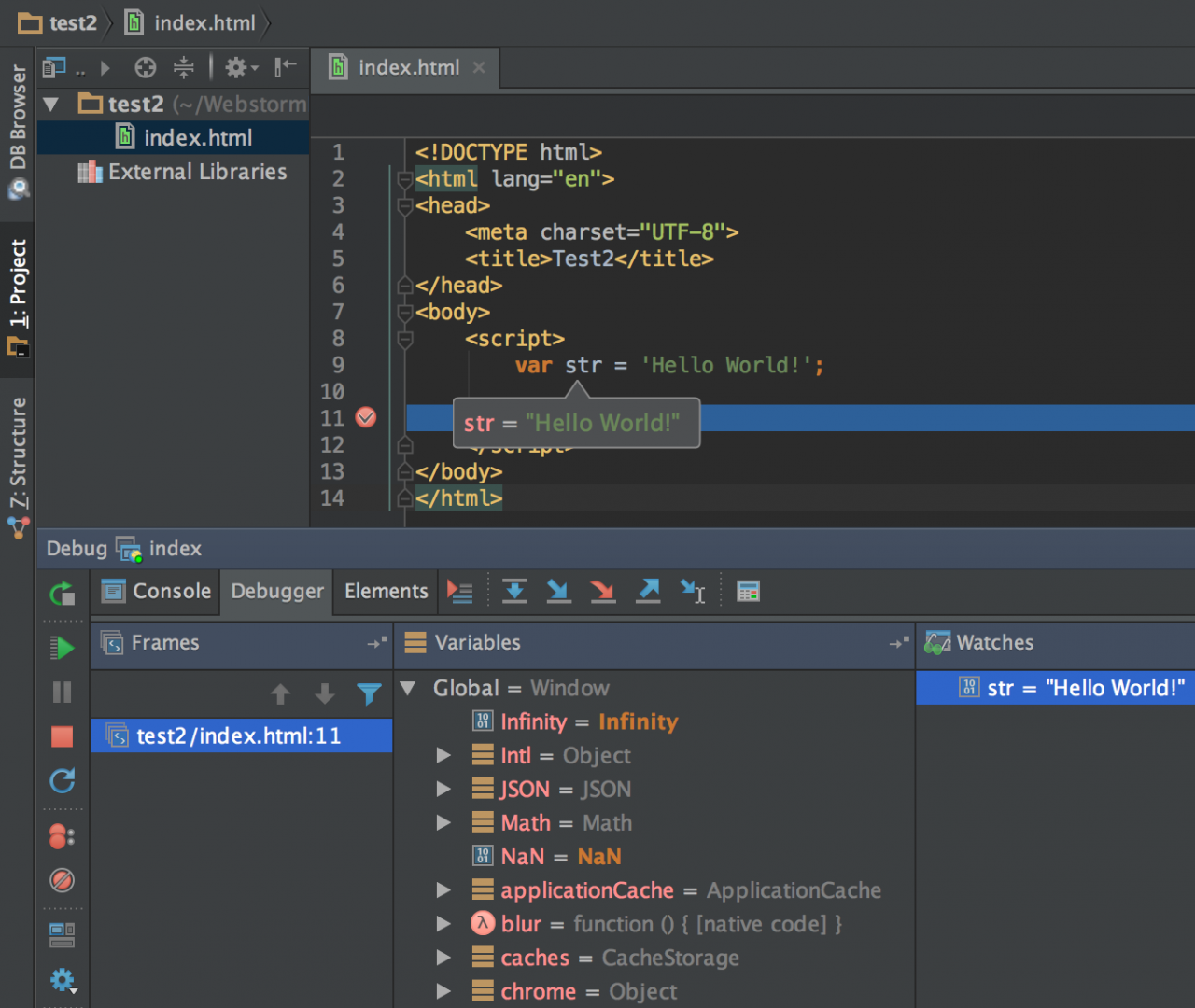Viewport: 1195px width, 1008px height.
Task: Rerun the index debug configuration
Action: coord(62,593)
